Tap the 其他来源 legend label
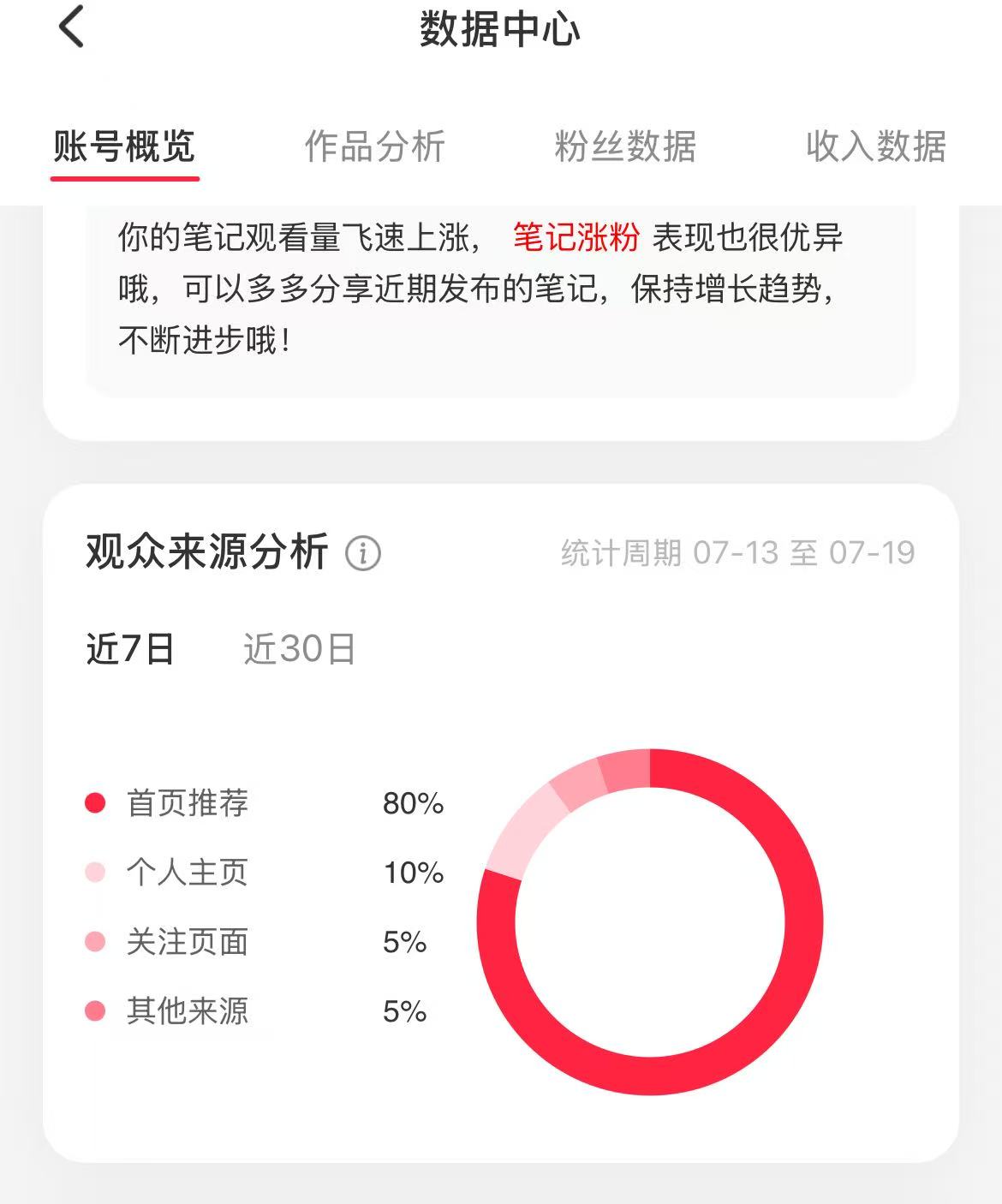This screenshot has width=1002, height=1204. coord(188,1011)
